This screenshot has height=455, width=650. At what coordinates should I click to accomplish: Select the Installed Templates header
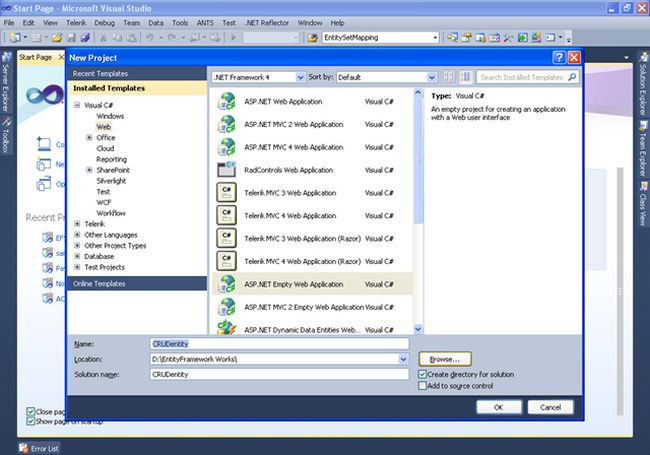[x=137, y=88]
